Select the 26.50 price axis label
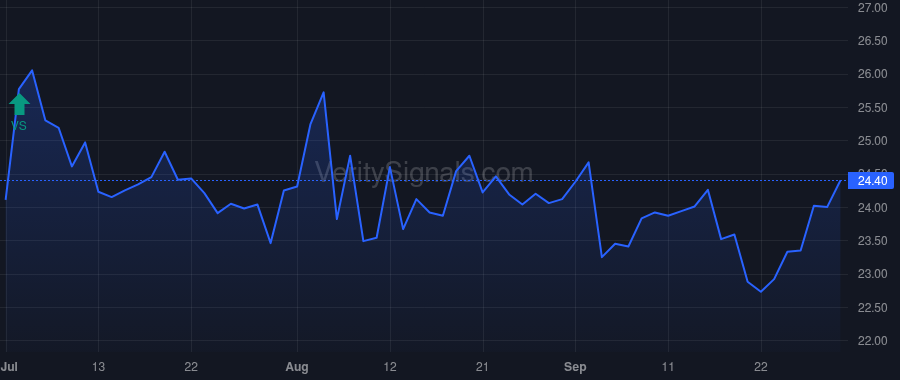The image size is (900, 380). coord(872,41)
